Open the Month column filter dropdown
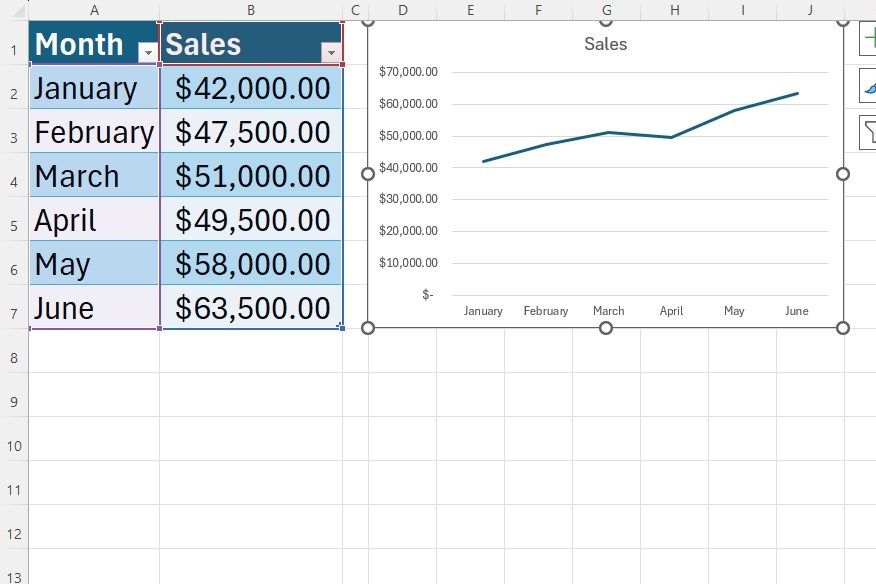This screenshot has width=876, height=584. click(148, 53)
